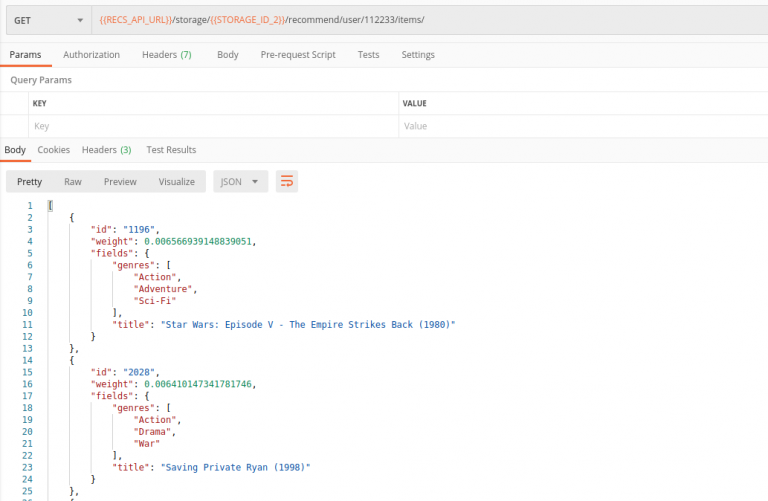Click the weight value 0.006410147341781746
The height and width of the screenshot is (501, 768).
click(197, 384)
